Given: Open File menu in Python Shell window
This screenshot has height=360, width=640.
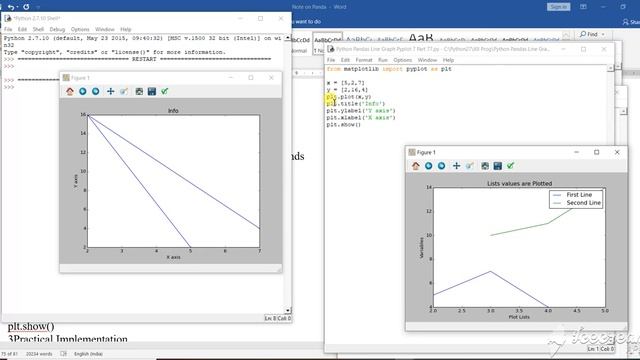Looking at the screenshot, I should click(x=8, y=29).
